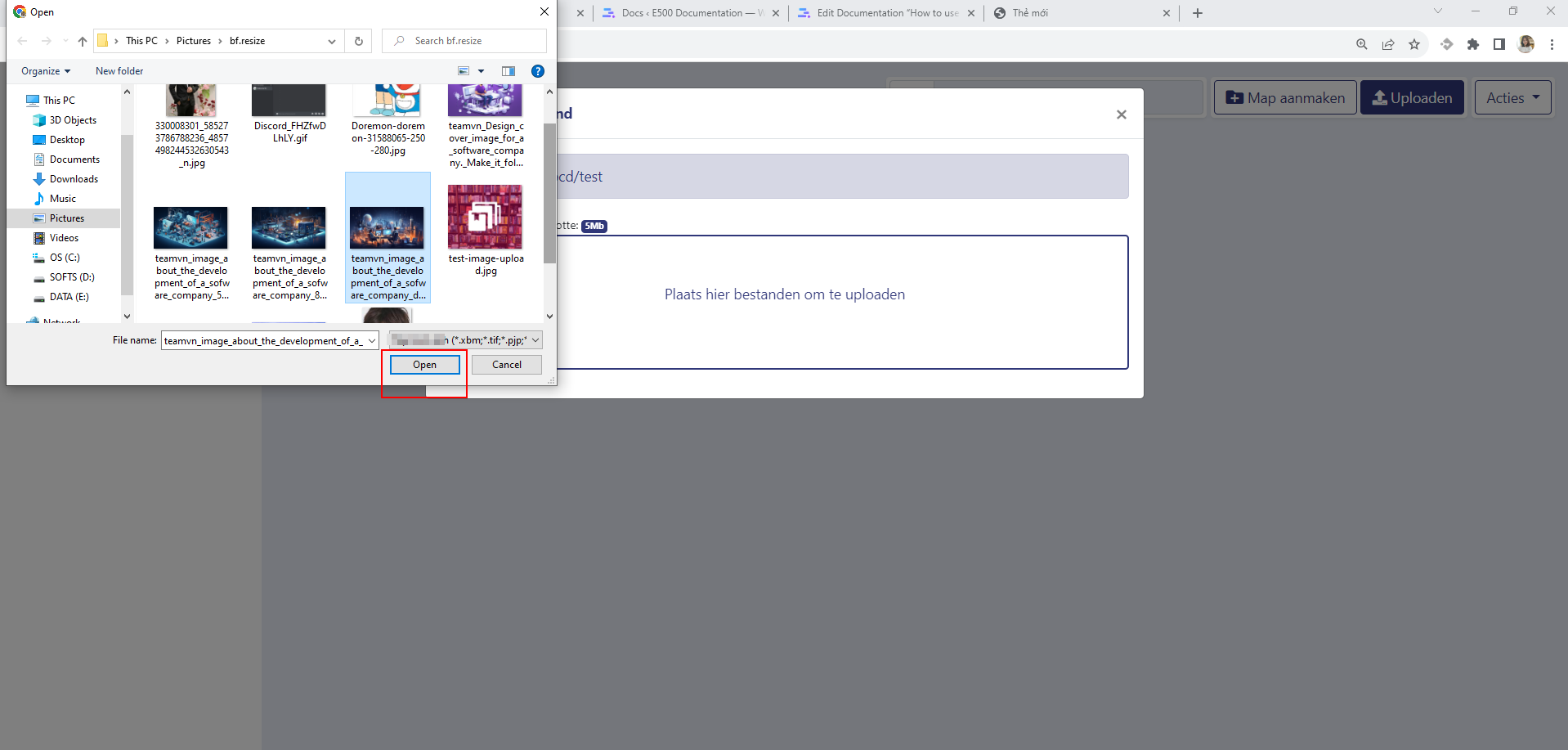1568x750 pixels.
Task: Toggle the Chrome side panel icon
Action: [1499, 44]
